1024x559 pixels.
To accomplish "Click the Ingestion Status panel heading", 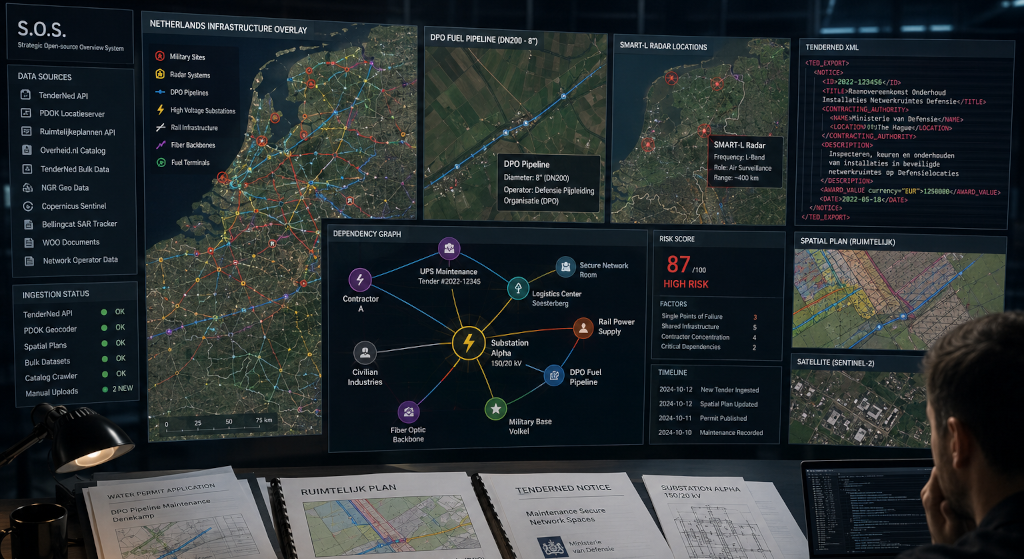I will tap(56, 294).
